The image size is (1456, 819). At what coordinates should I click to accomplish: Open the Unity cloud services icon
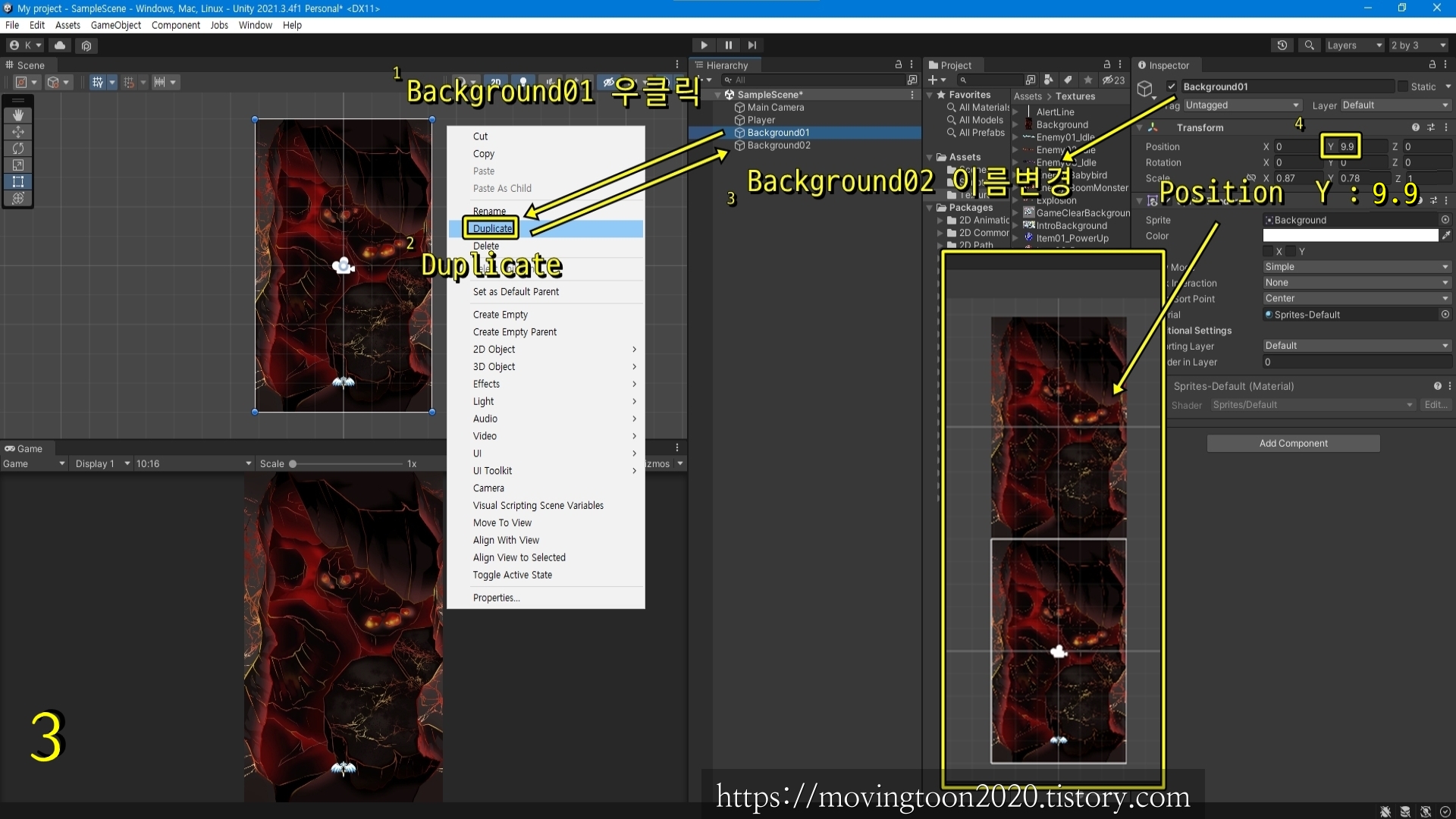point(60,45)
